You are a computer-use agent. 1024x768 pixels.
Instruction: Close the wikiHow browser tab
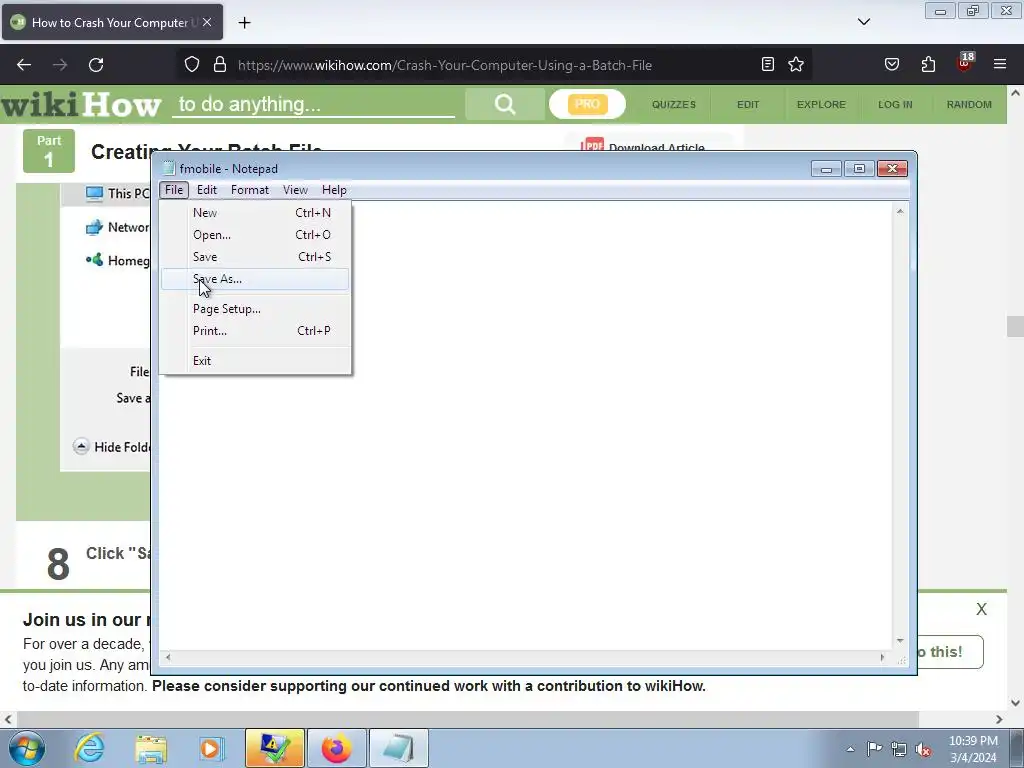[207, 22]
